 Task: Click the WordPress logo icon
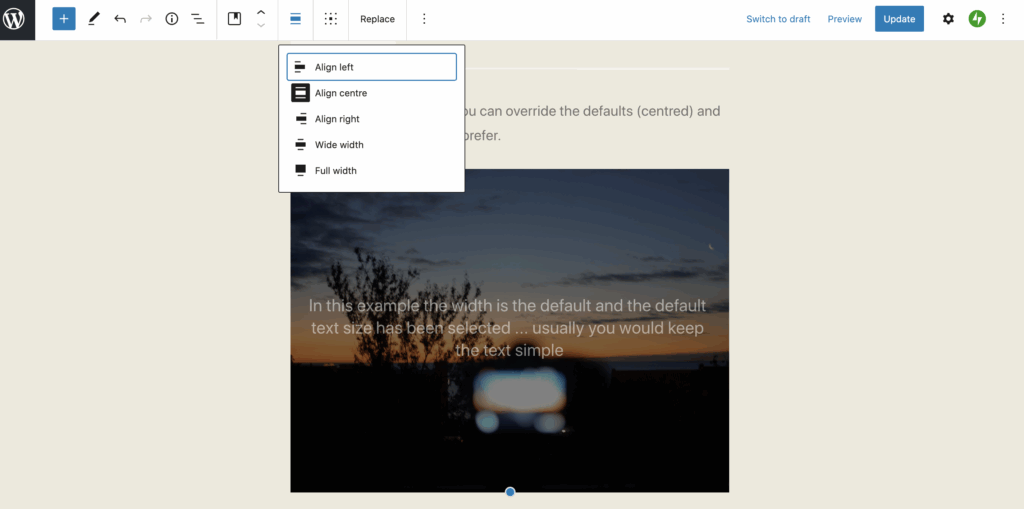[x=17, y=19]
